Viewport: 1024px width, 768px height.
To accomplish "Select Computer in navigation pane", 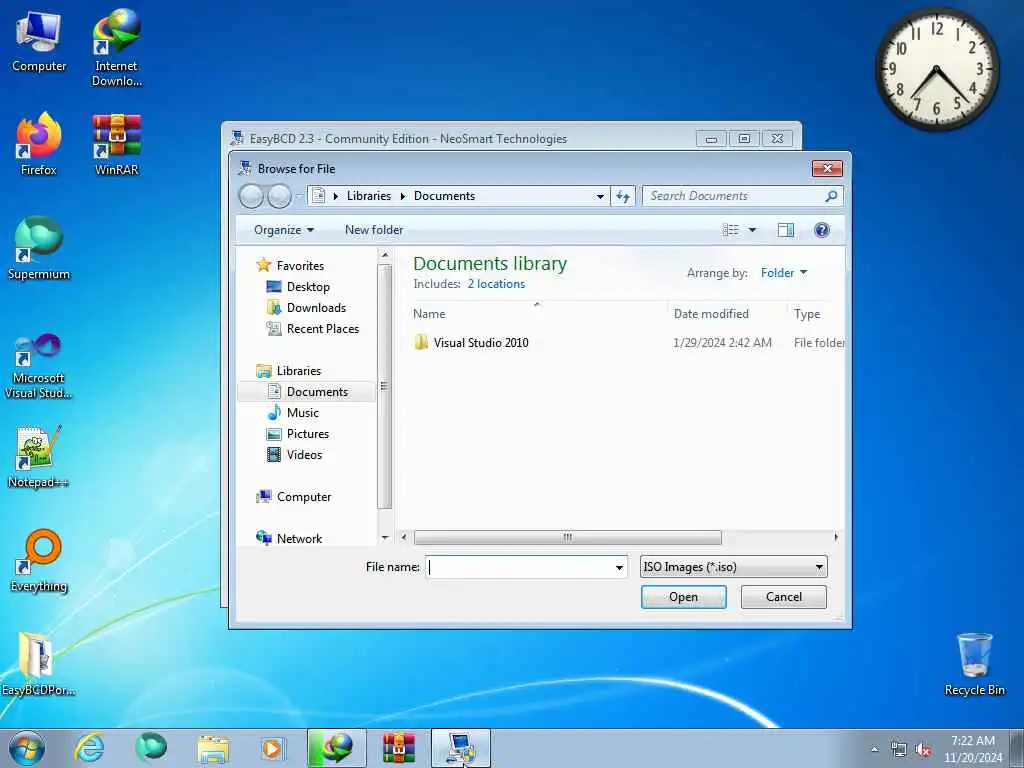I will [x=304, y=497].
